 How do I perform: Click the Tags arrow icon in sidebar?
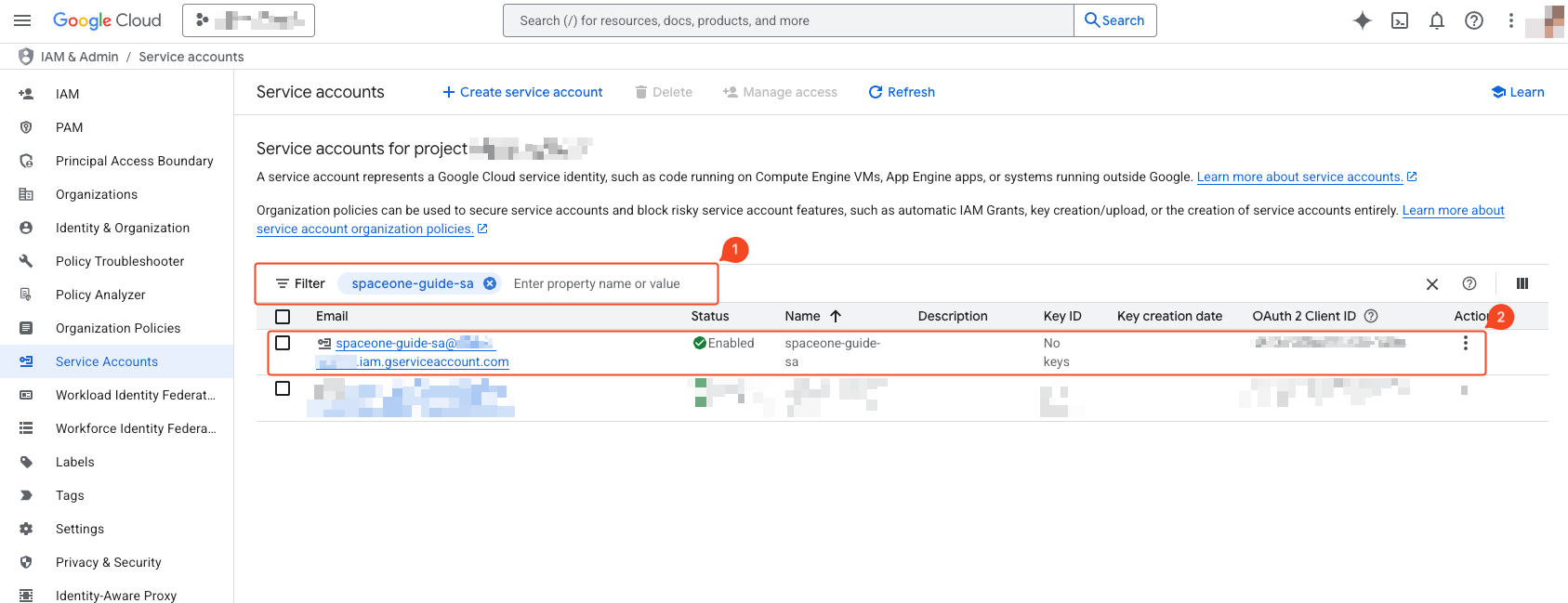coord(26,495)
